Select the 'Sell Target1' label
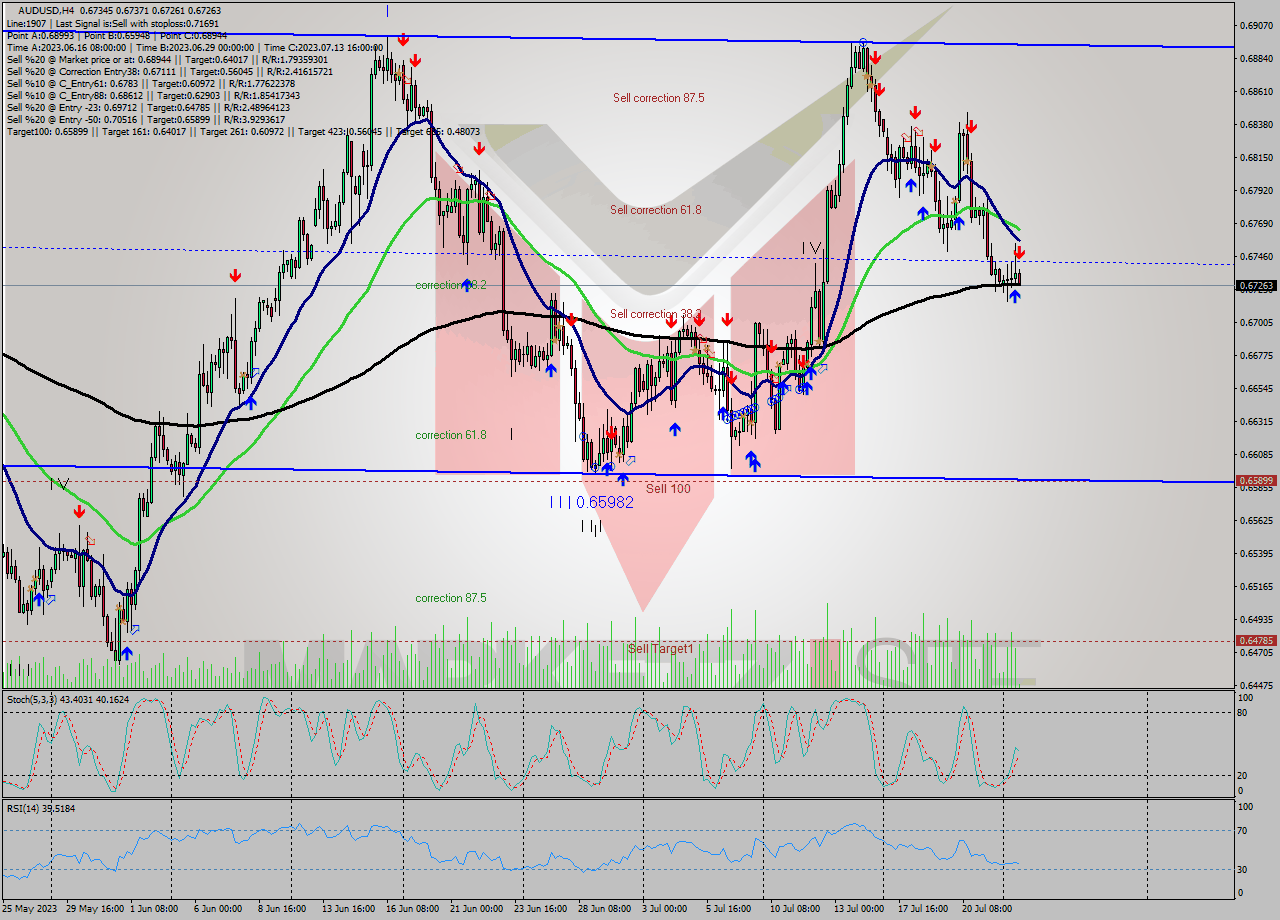 coord(660,649)
